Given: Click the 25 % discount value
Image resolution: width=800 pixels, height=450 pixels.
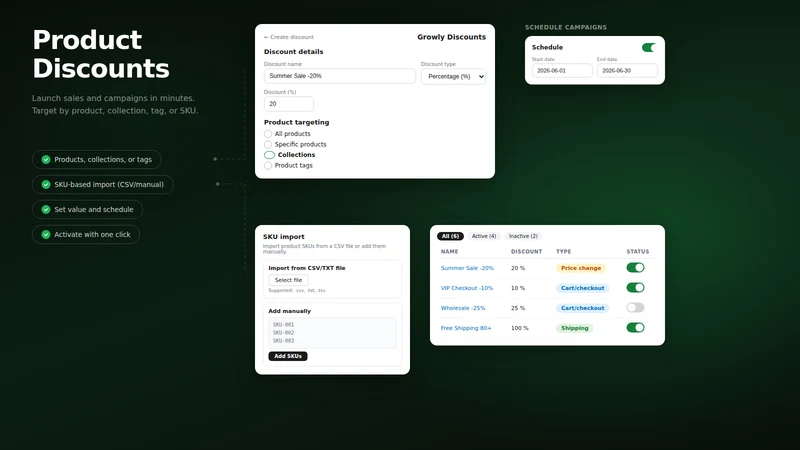Looking at the screenshot, I should (518, 308).
